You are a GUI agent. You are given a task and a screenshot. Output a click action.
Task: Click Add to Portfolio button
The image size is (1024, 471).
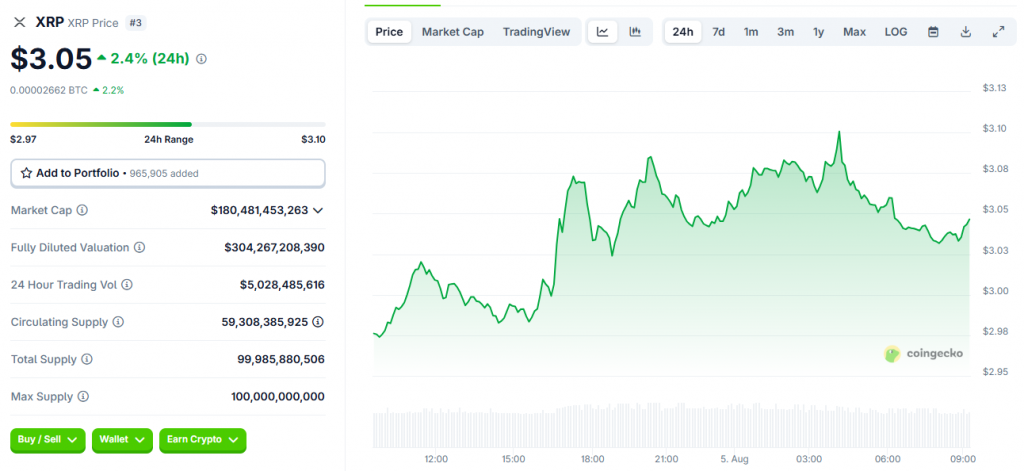coord(167,173)
